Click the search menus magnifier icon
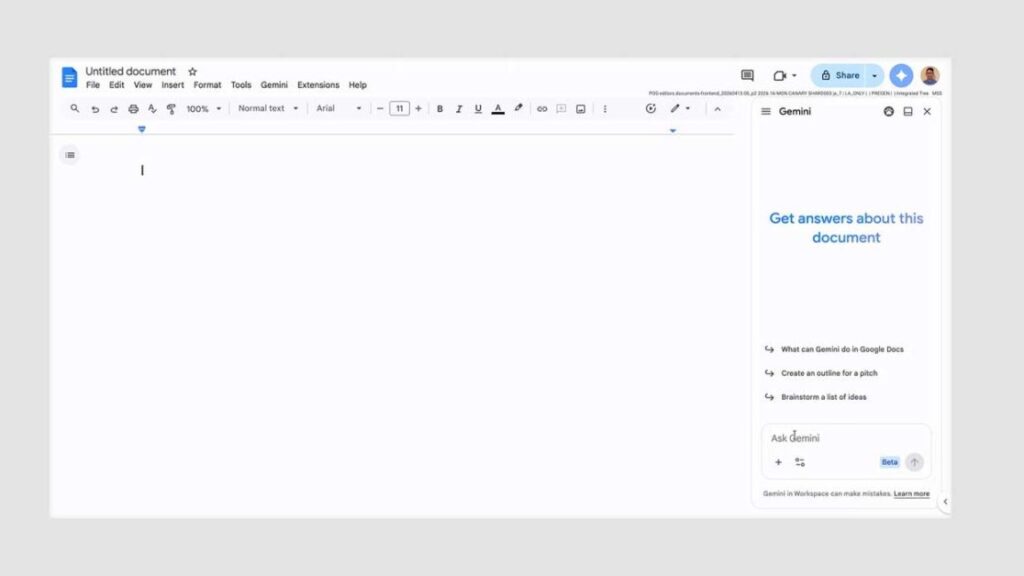The image size is (1024, 576). [74, 108]
